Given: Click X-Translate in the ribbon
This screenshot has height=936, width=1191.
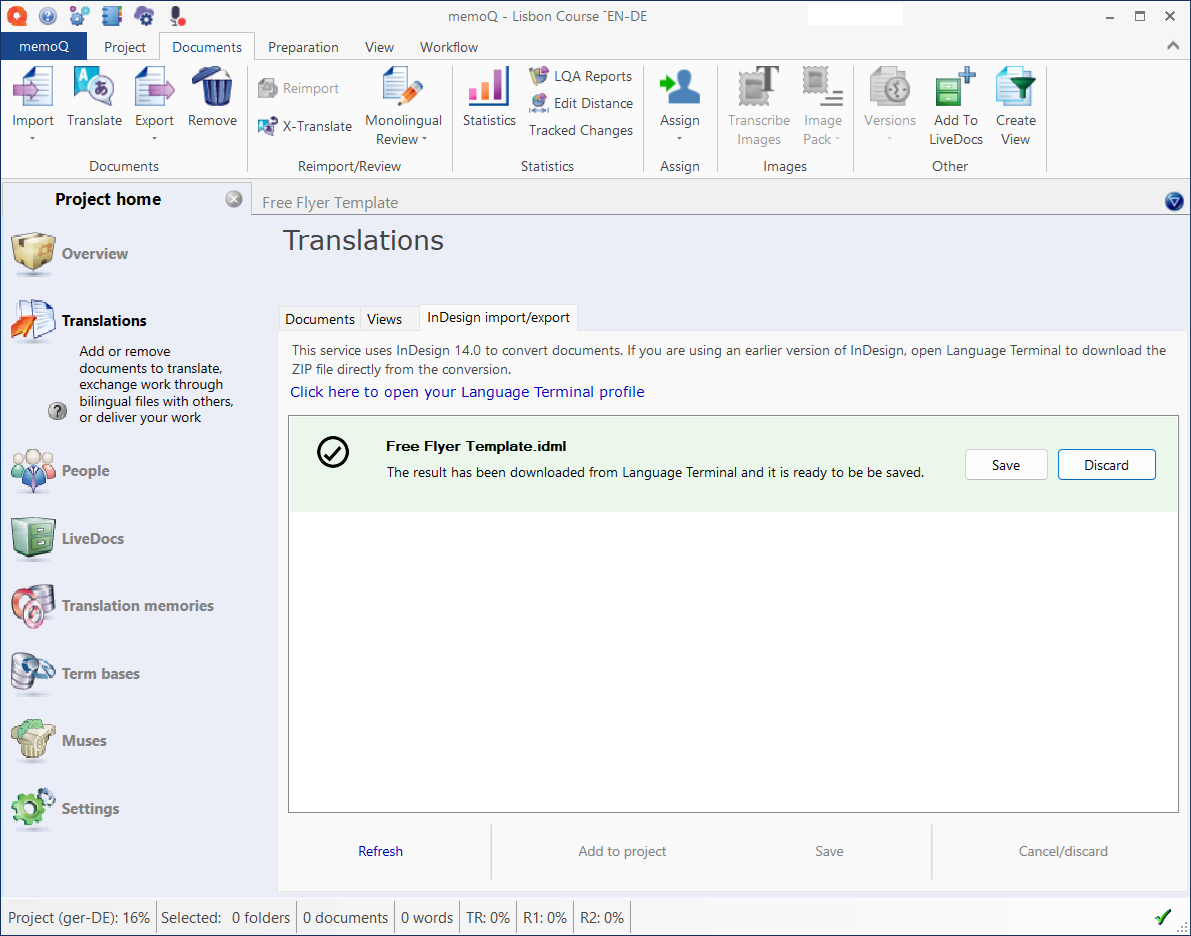Looking at the screenshot, I should (305, 126).
